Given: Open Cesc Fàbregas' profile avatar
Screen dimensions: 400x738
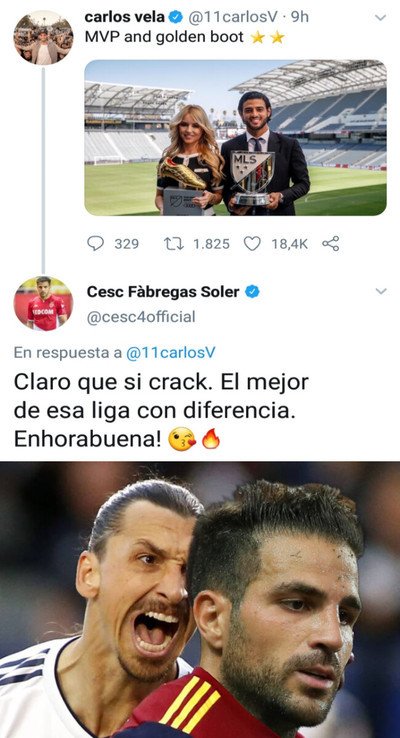Looking at the screenshot, I should tap(43, 304).
